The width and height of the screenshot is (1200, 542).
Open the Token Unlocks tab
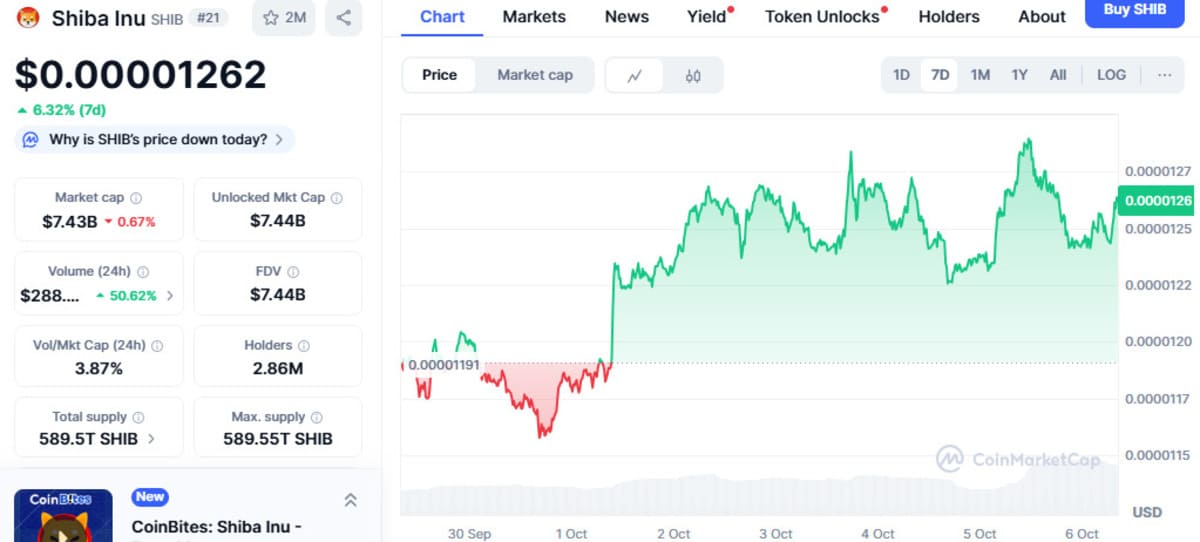(x=821, y=17)
